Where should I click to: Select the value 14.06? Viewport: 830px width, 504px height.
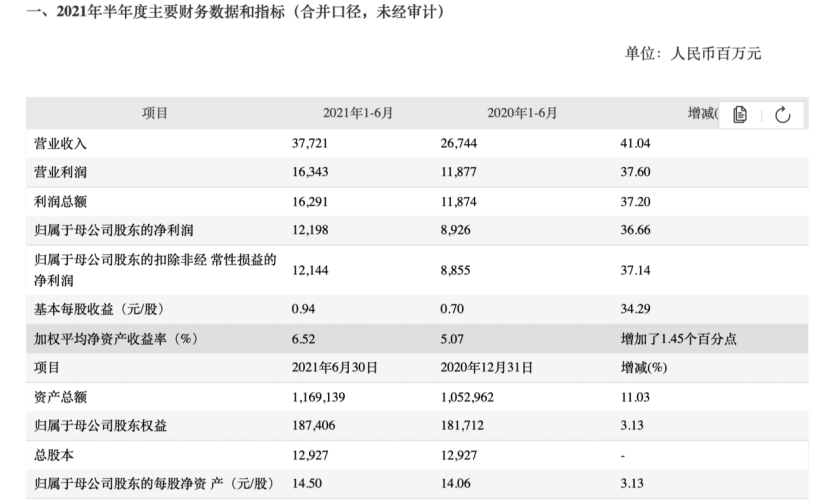pos(456,484)
